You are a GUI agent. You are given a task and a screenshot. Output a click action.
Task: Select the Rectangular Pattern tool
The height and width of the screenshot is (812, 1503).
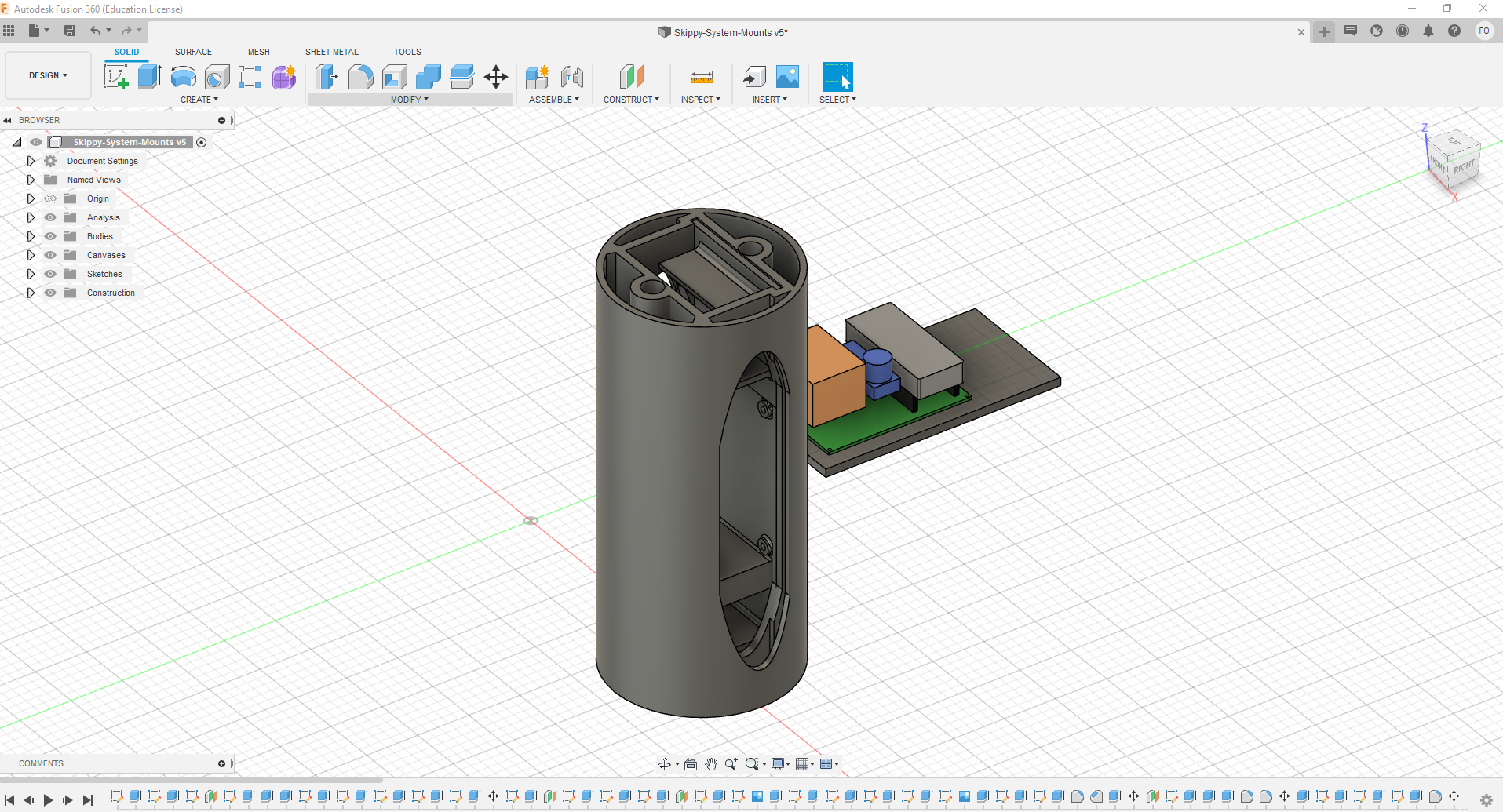tap(250, 77)
